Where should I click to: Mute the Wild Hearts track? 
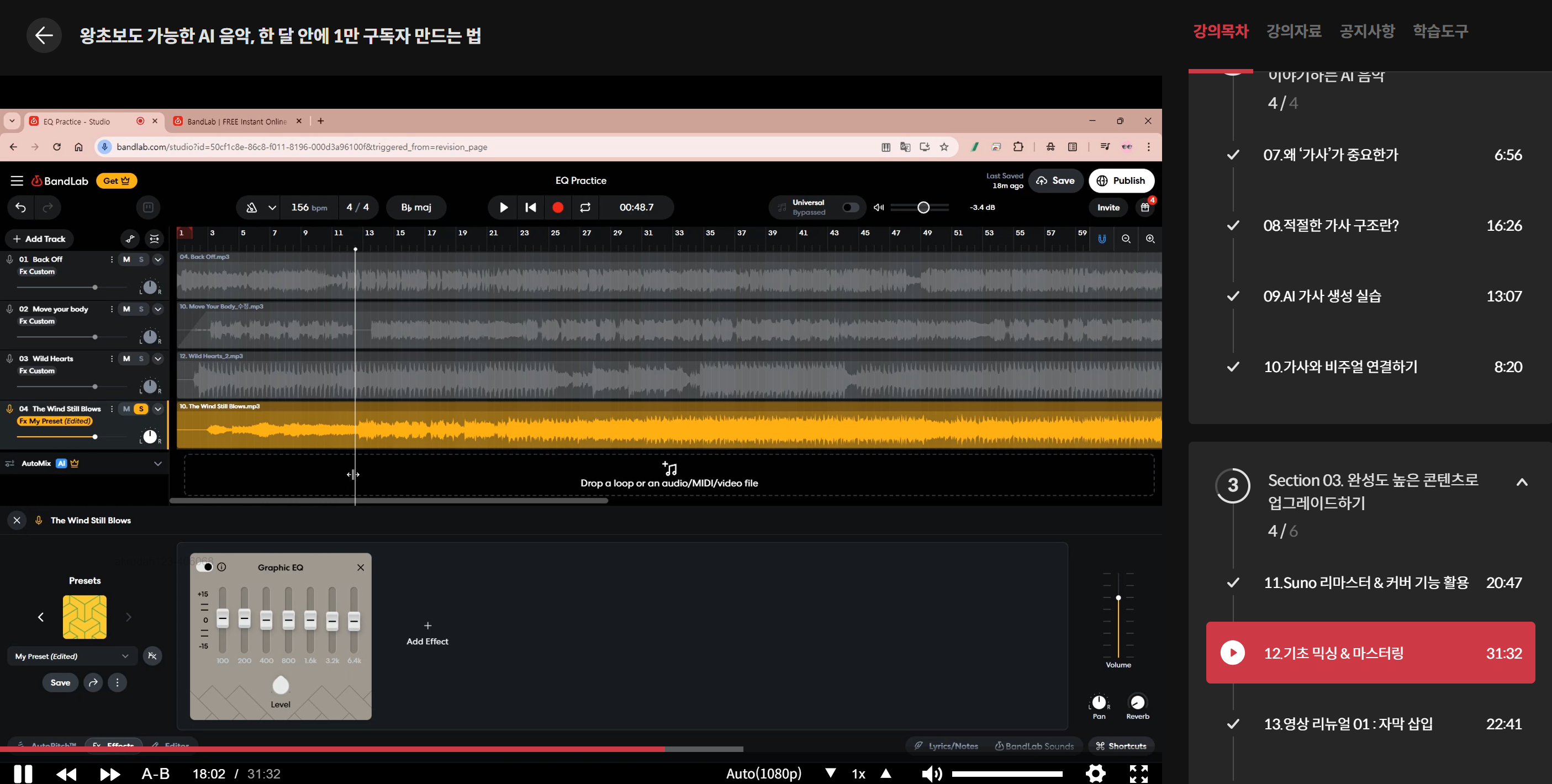point(126,359)
